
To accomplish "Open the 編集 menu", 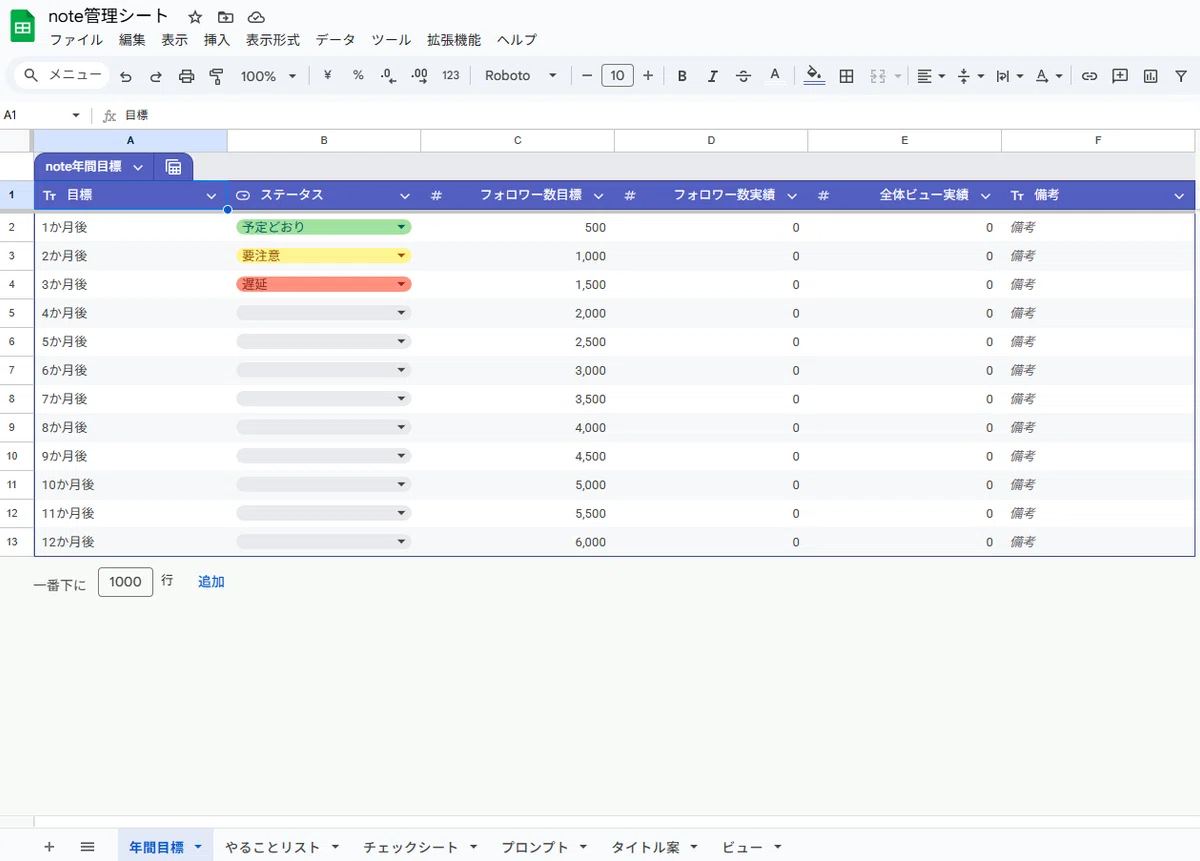I will tap(132, 40).
